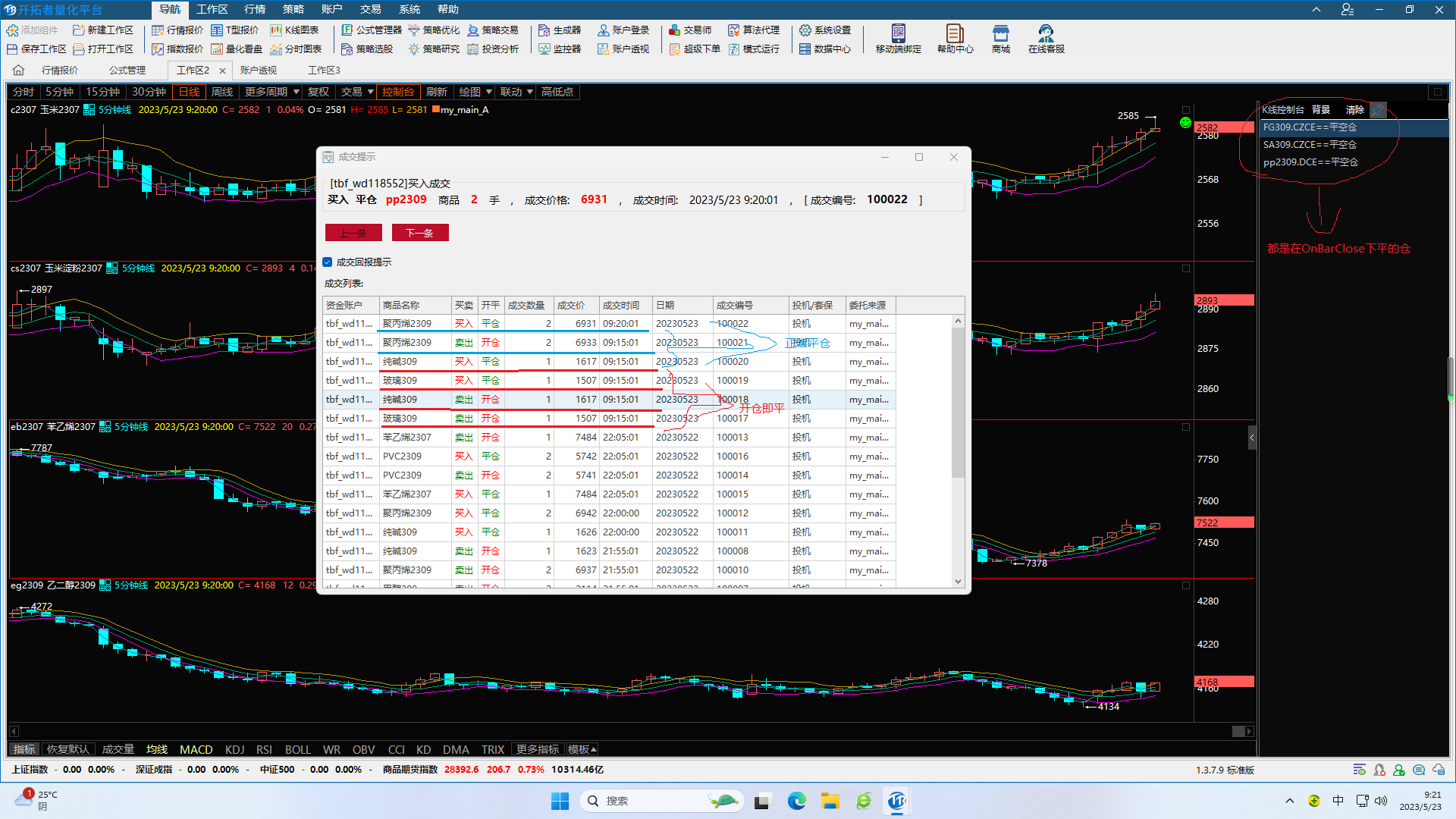1456x819 pixels.
Task: Open 账户登录 account login
Action: coord(623,30)
